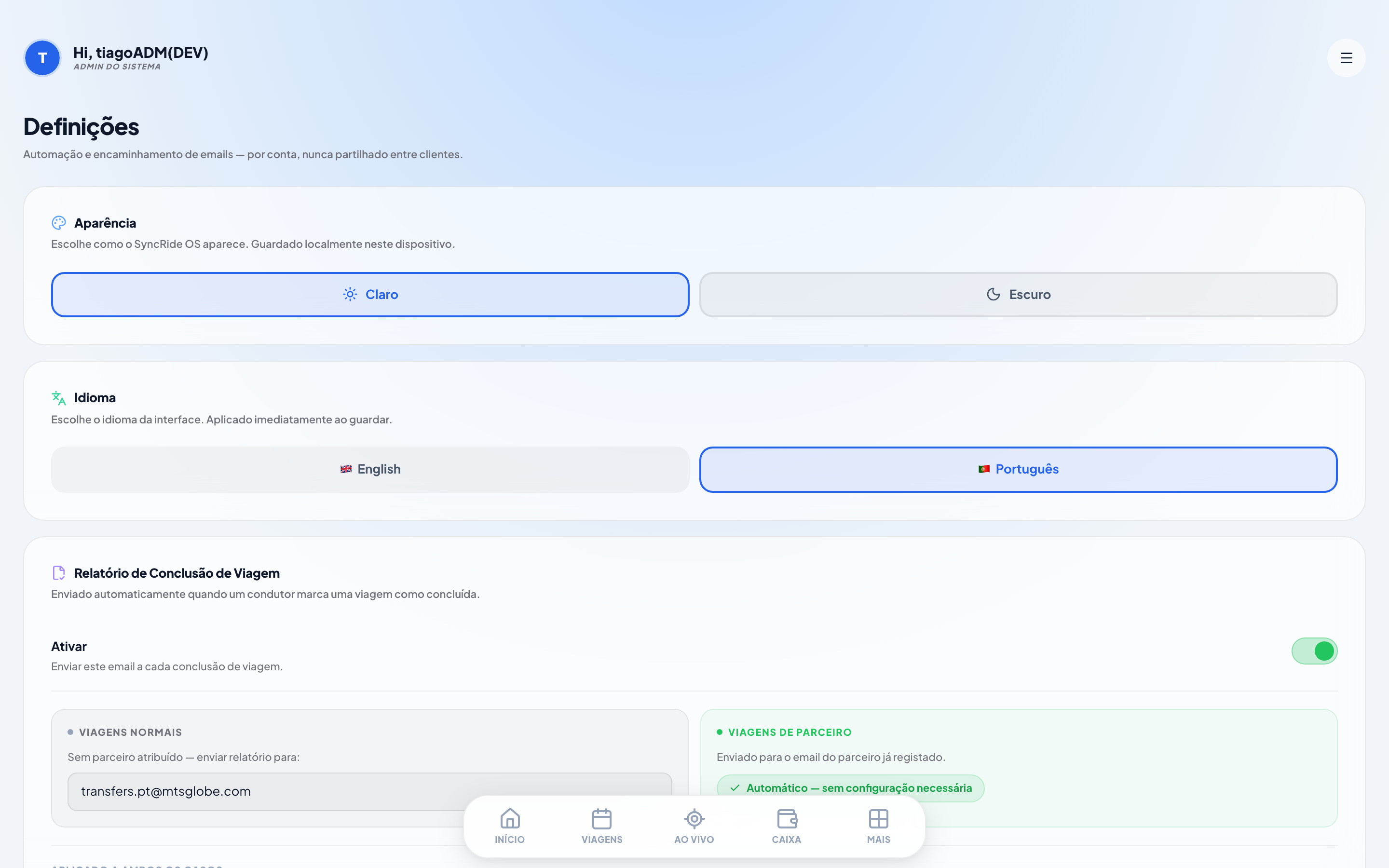Switch to the Ao Vivo tab
Viewport: 1389px width, 868px height.
(x=694, y=827)
